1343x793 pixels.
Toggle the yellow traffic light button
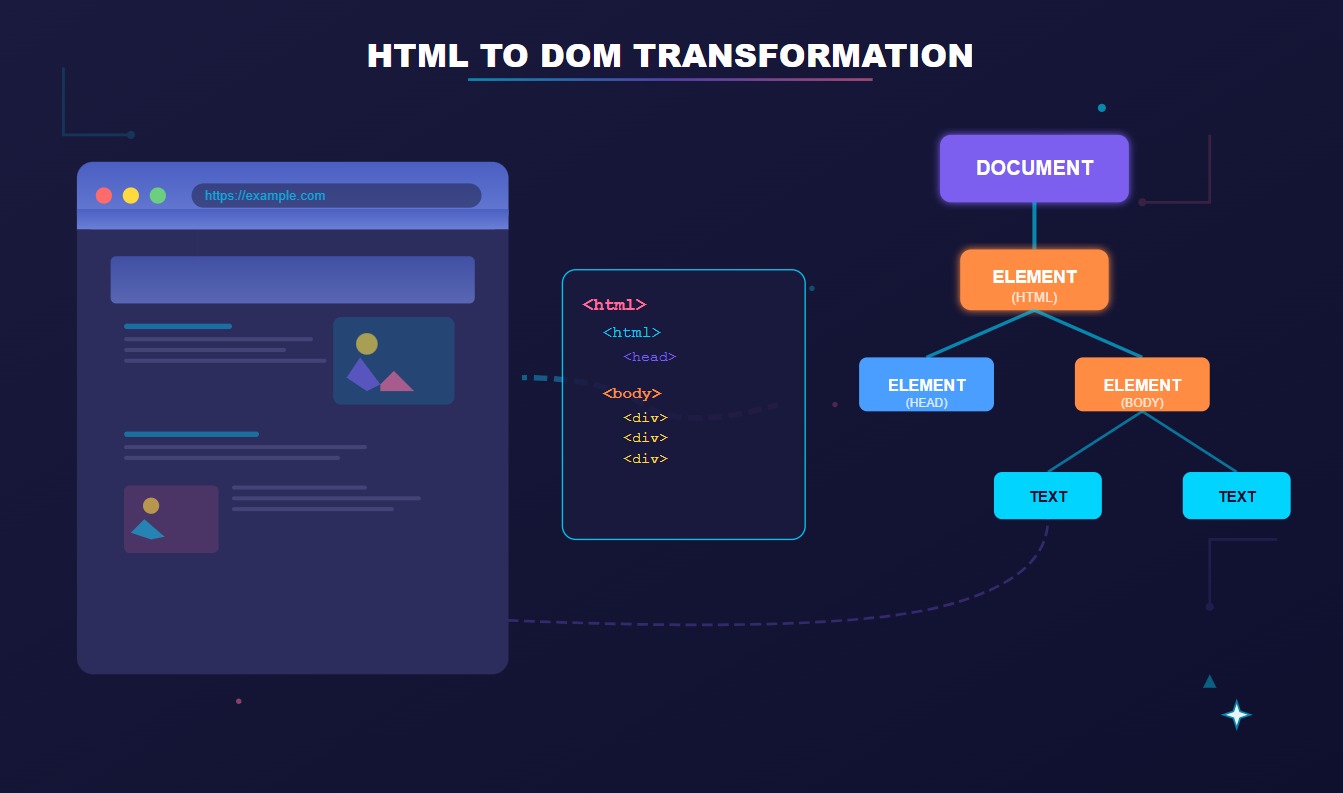click(131, 195)
